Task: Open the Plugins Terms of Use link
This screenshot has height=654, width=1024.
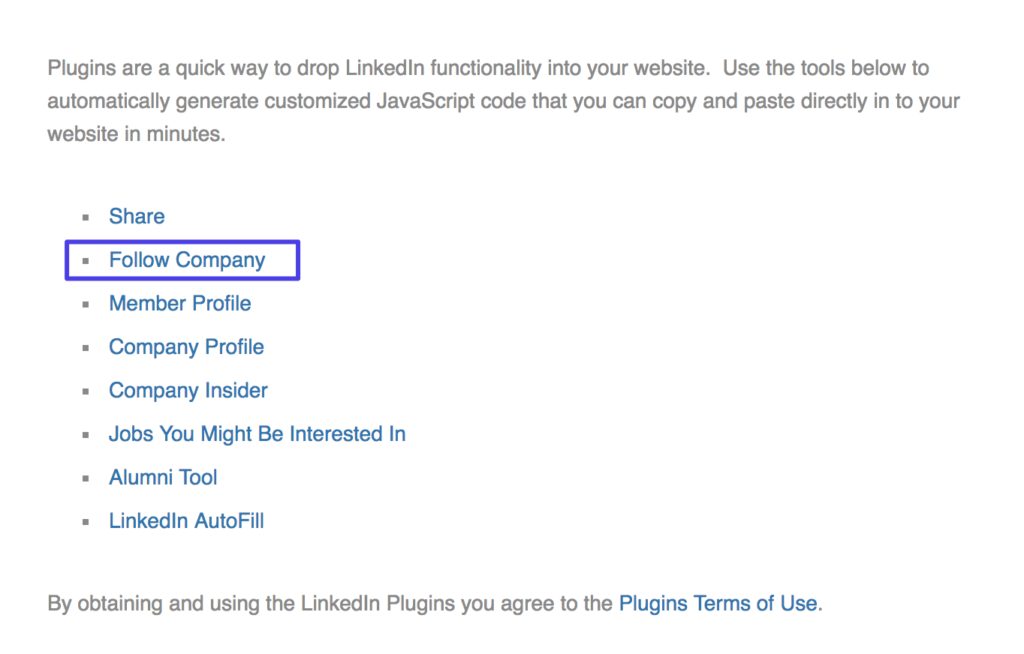Action: click(x=718, y=604)
